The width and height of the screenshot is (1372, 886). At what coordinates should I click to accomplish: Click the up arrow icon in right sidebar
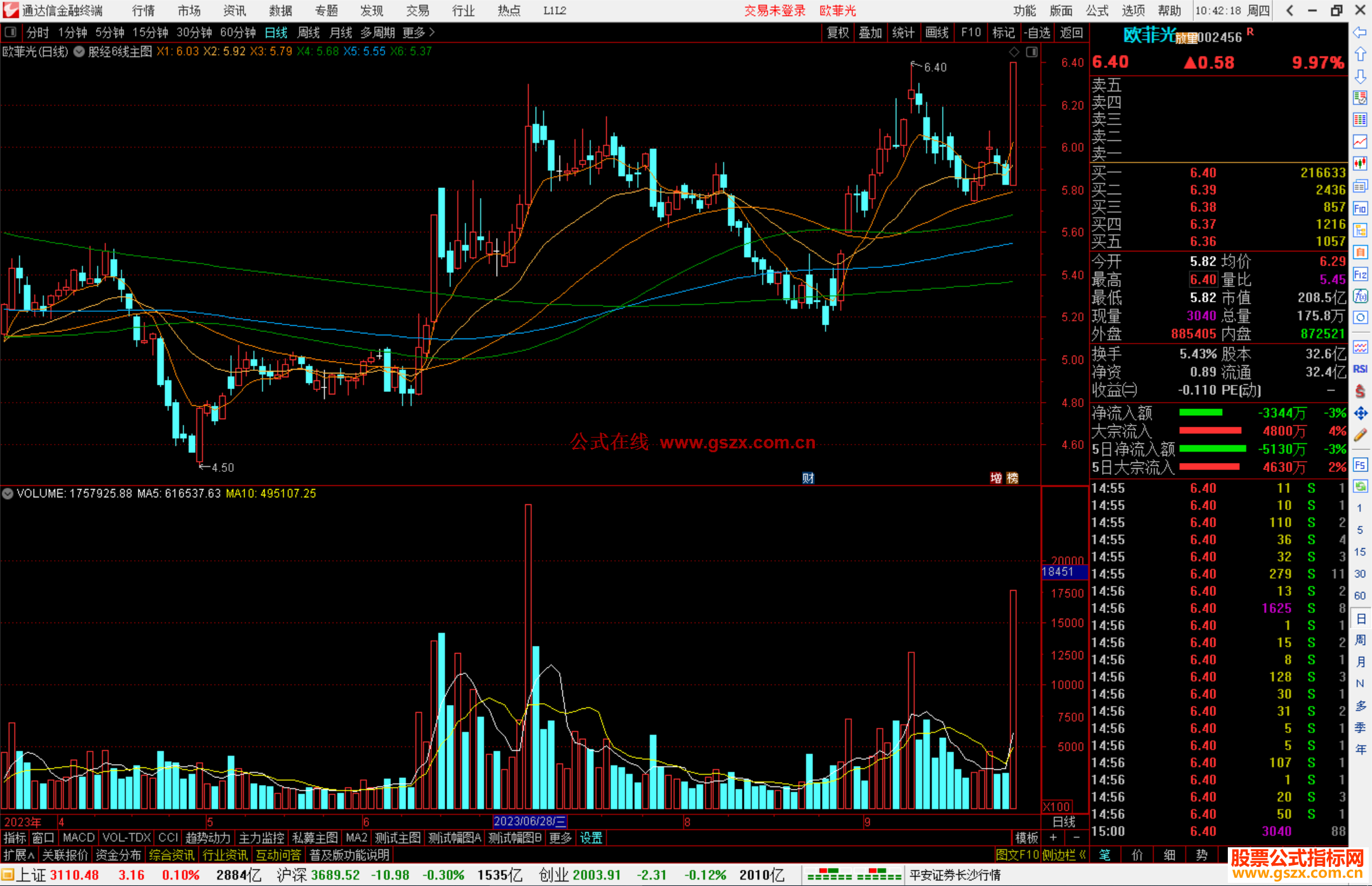(1360, 55)
